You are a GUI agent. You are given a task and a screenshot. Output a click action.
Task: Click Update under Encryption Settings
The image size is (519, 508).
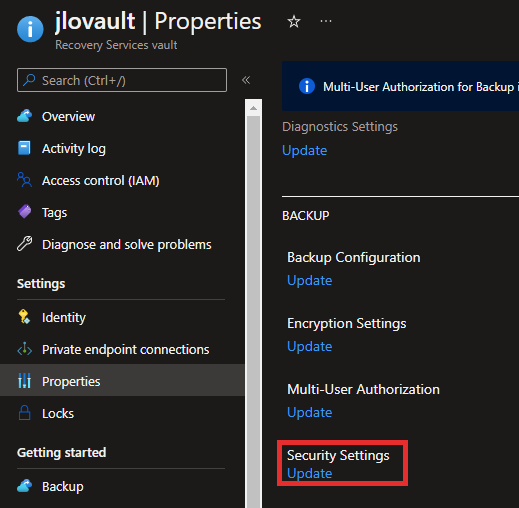point(309,346)
